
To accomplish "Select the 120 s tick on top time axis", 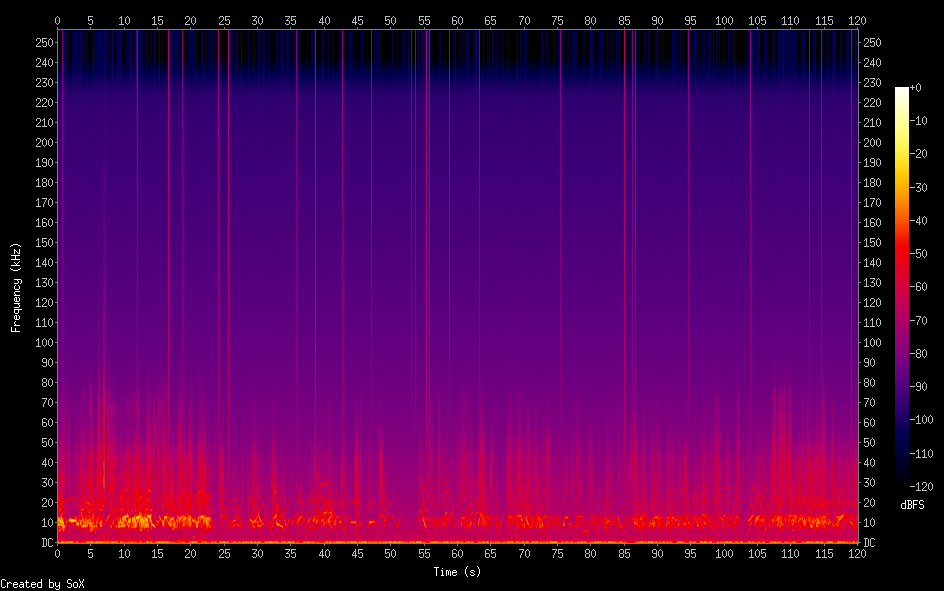I will 857,20.
